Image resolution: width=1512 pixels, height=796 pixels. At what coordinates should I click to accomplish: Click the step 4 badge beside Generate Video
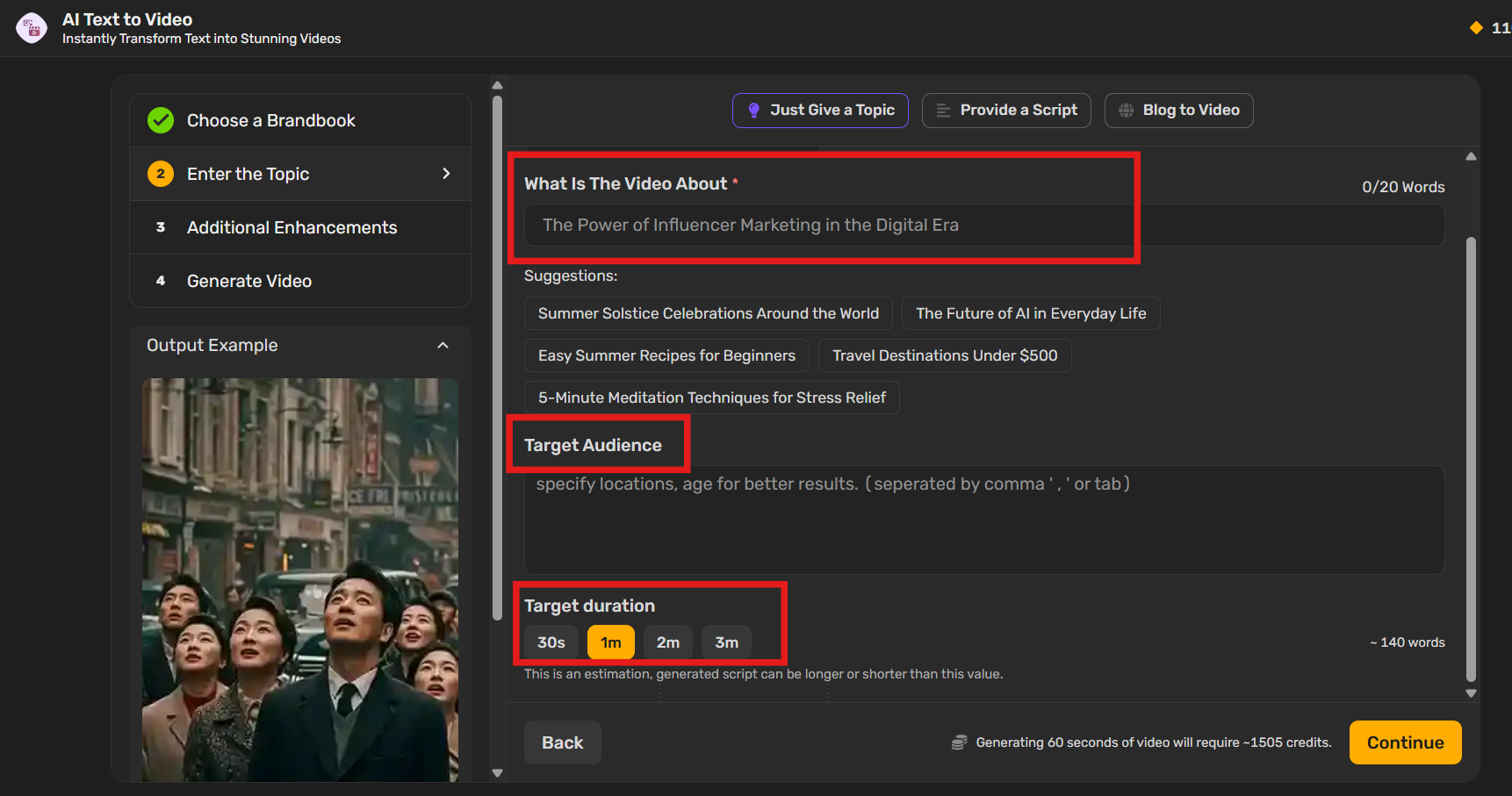pyautogui.click(x=160, y=281)
